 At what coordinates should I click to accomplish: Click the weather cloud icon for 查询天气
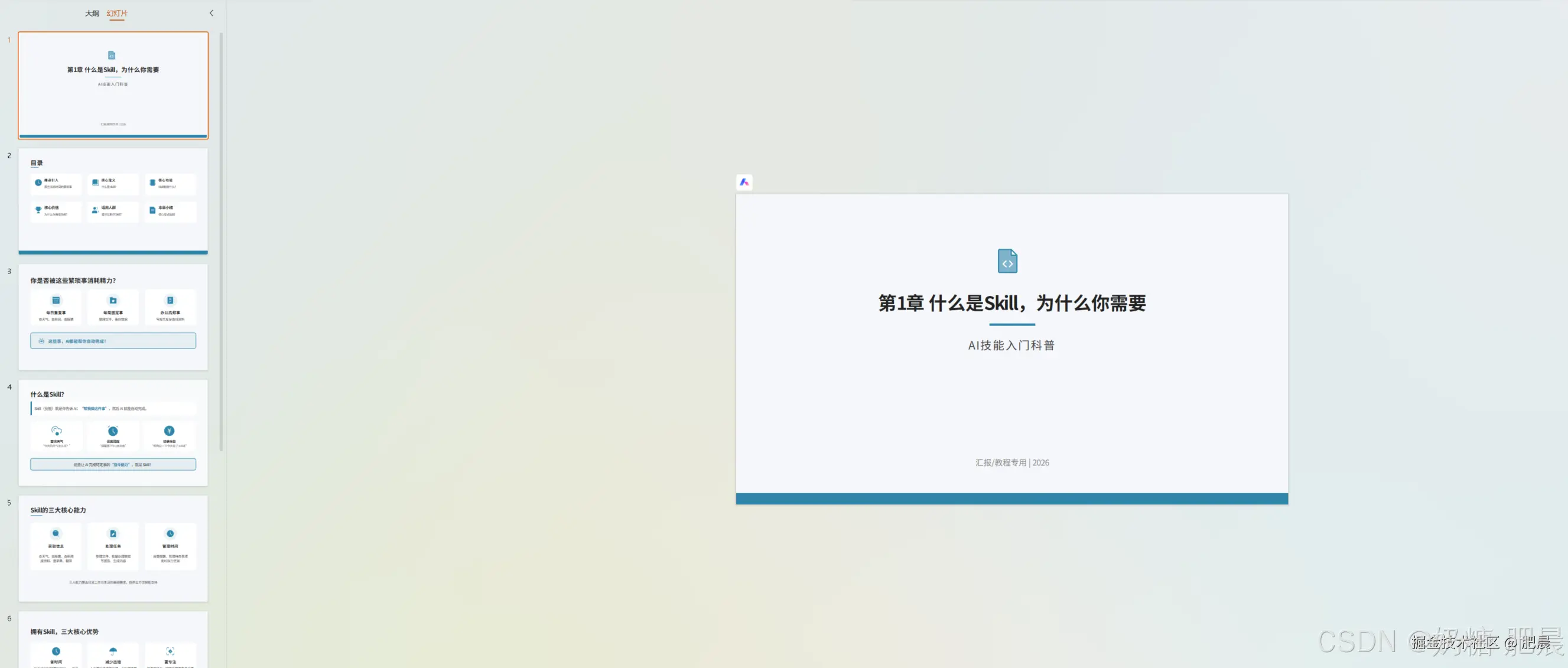coord(56,432)
